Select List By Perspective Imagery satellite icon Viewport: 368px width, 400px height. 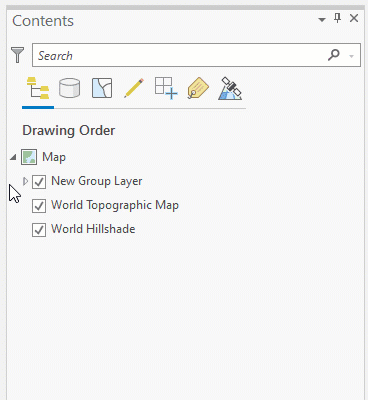point(230,88)
